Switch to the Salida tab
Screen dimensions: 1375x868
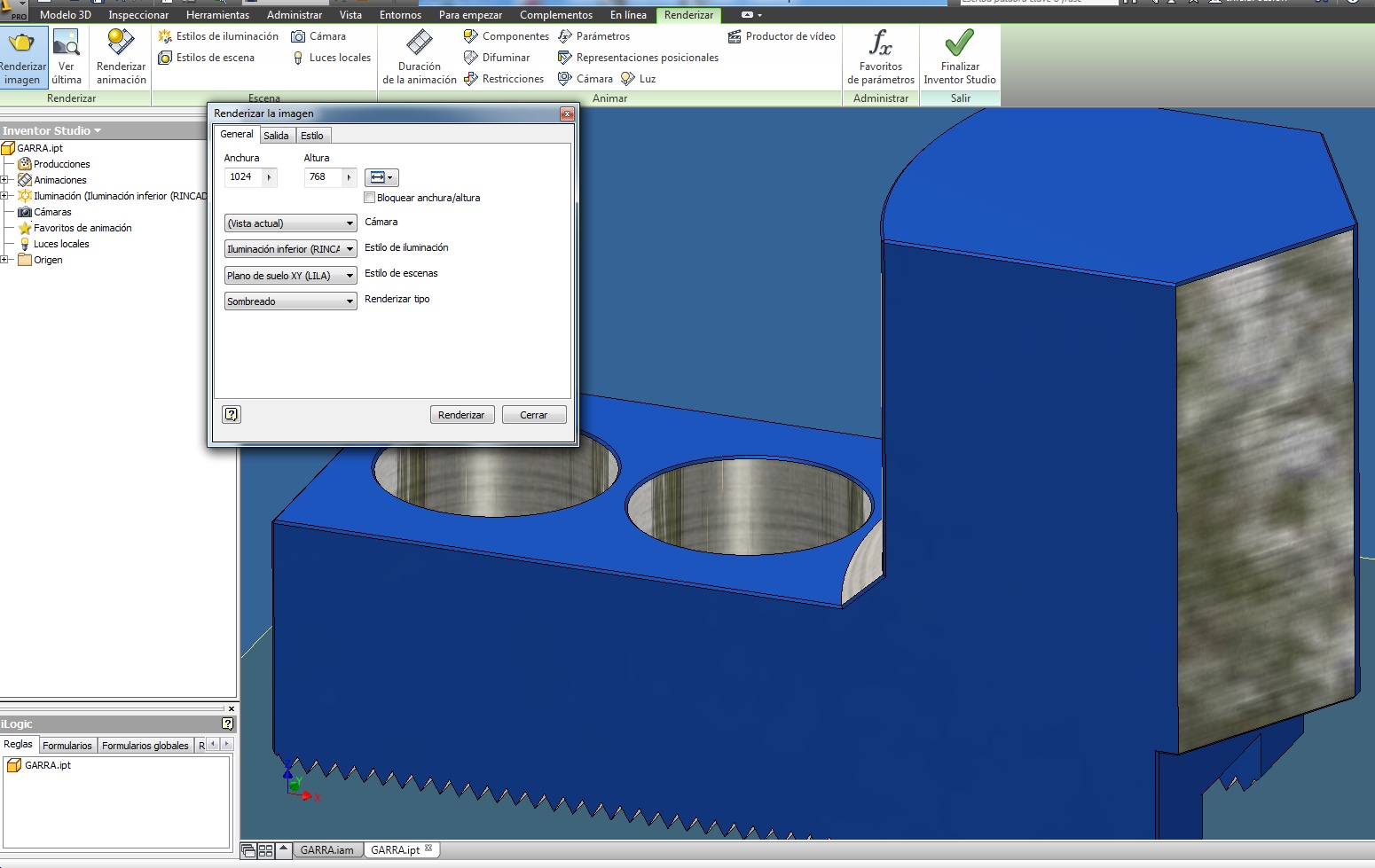pyautogui.click(x=276, y=136)
